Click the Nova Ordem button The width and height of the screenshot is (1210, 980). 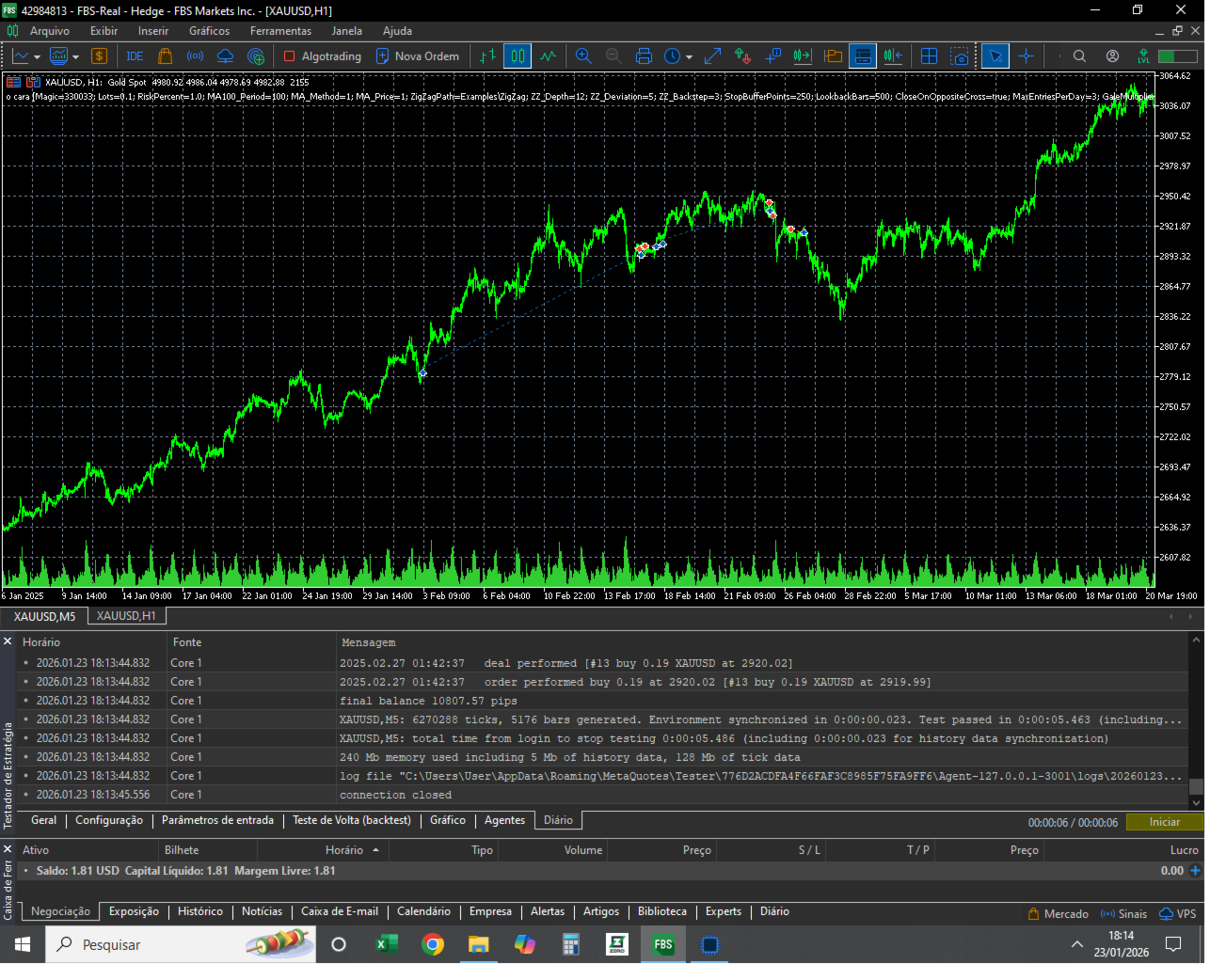418,56
